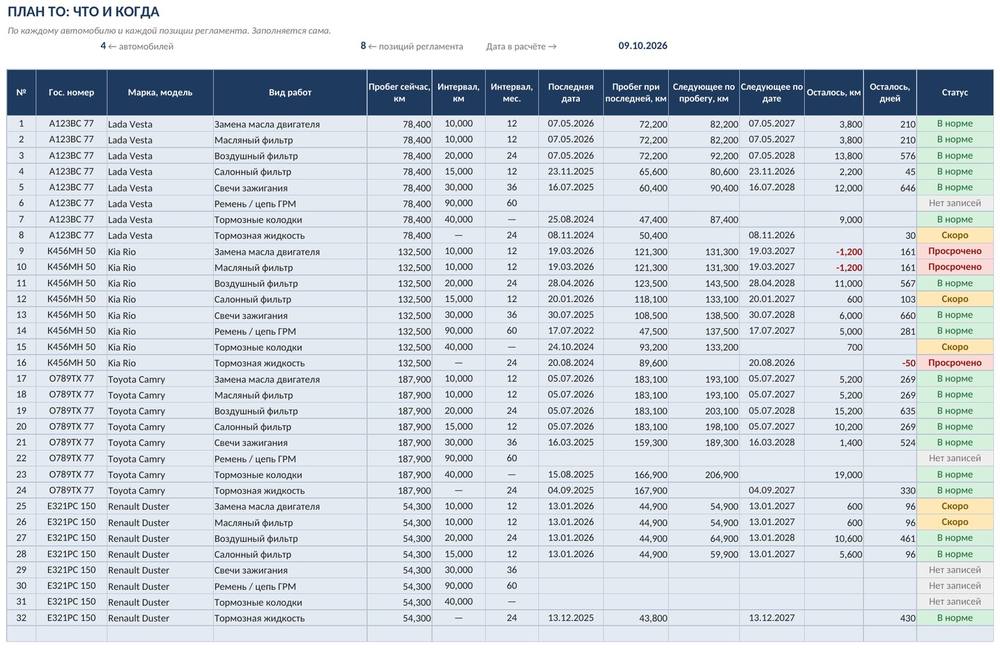Click 187,900 mileage in row 19
This screenshot has width=1000, height=648.
pos(399,411)
